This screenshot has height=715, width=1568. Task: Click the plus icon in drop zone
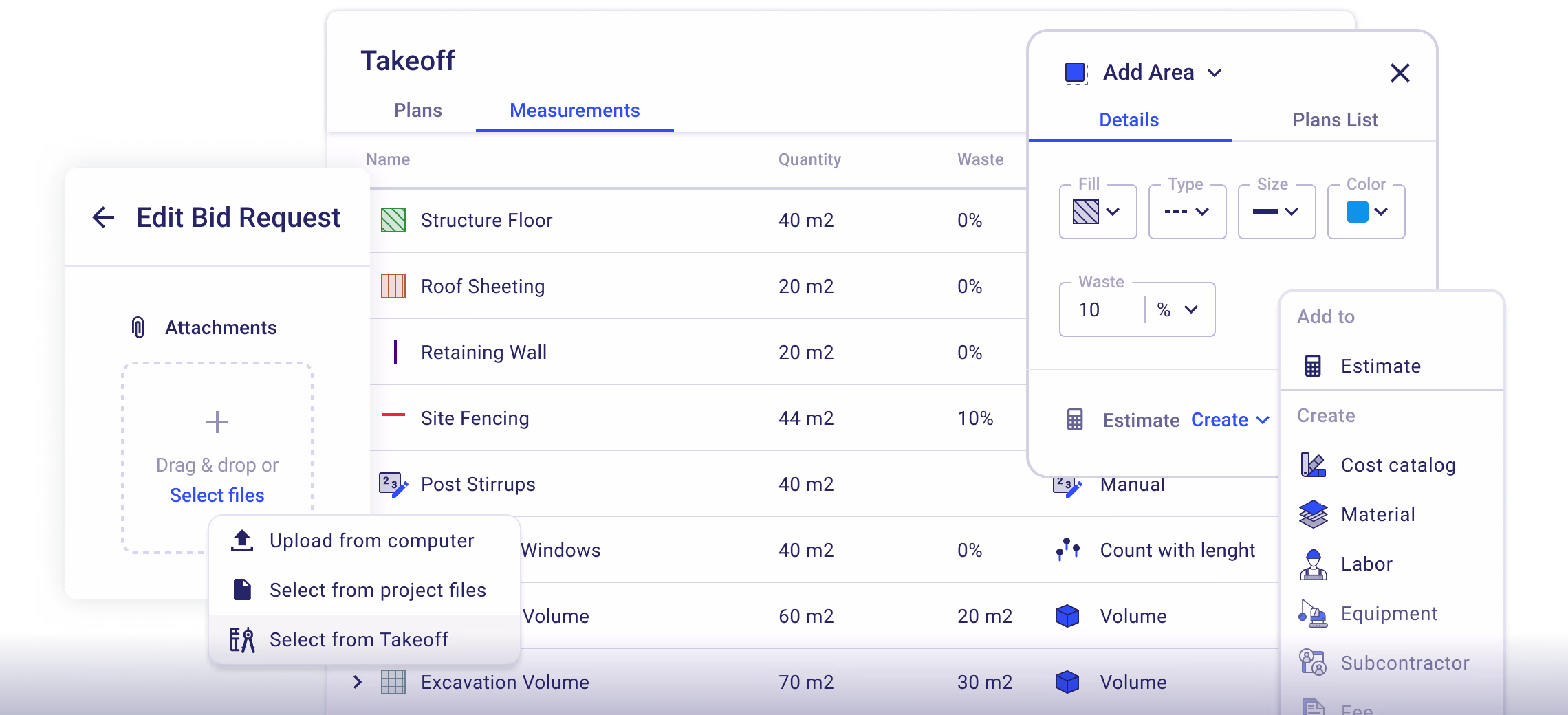[x=217, y=422]
